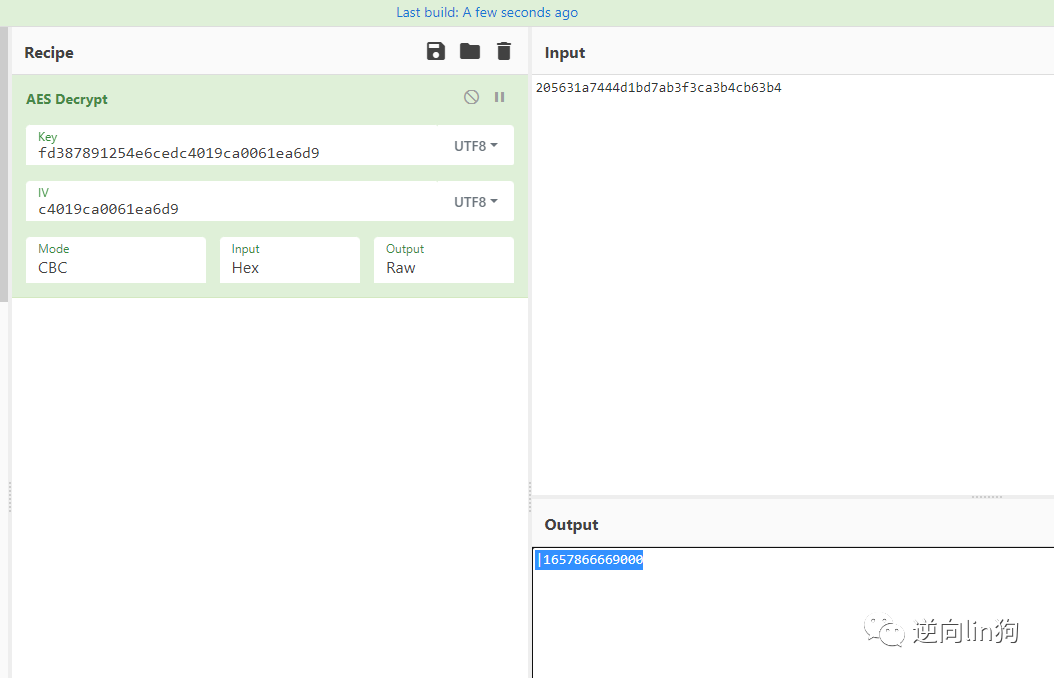Edit the IV input field

pyautogui.click(x=233, y=201)
